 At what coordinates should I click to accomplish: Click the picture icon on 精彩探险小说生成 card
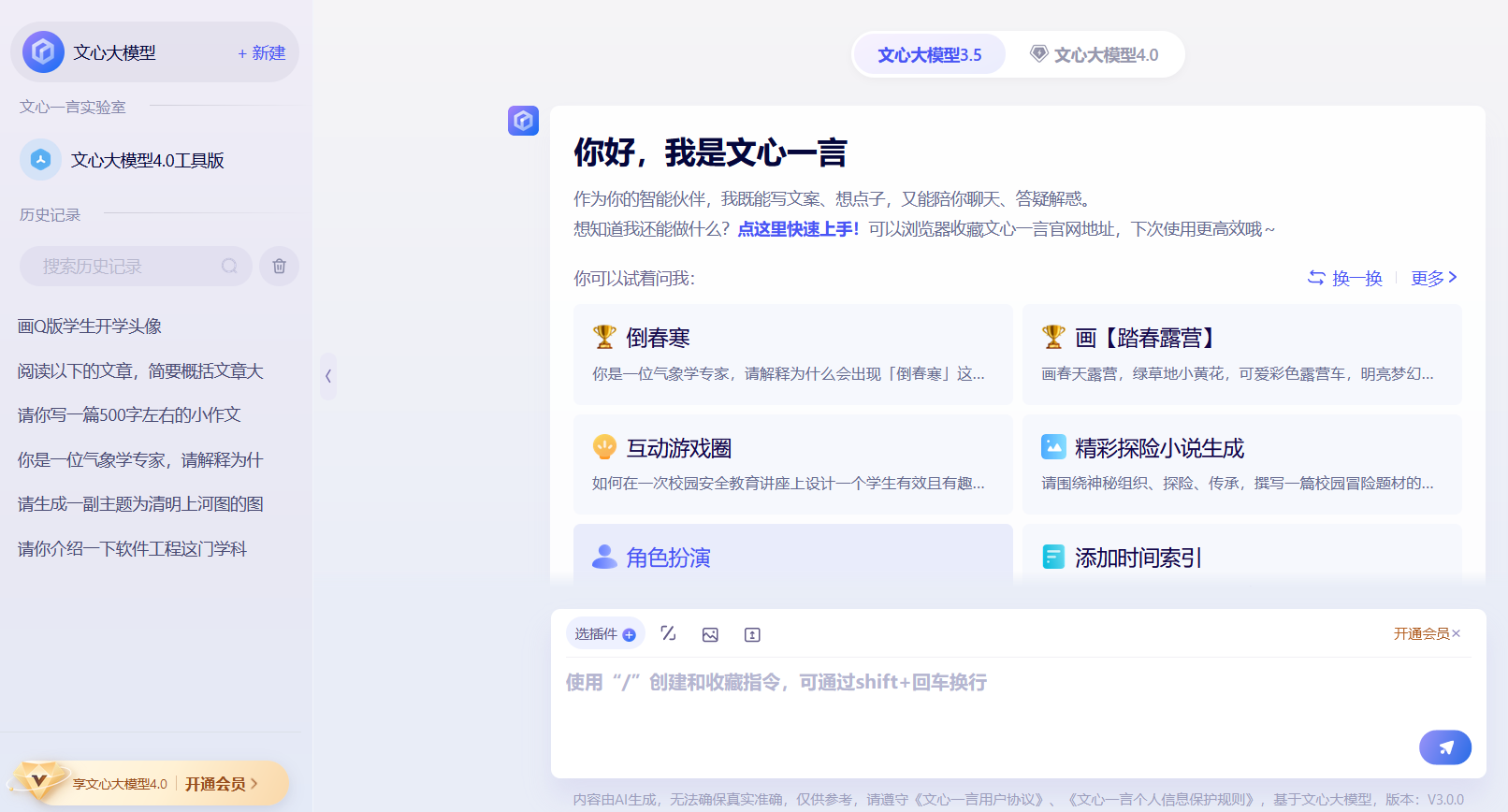tap(1053, 447)
